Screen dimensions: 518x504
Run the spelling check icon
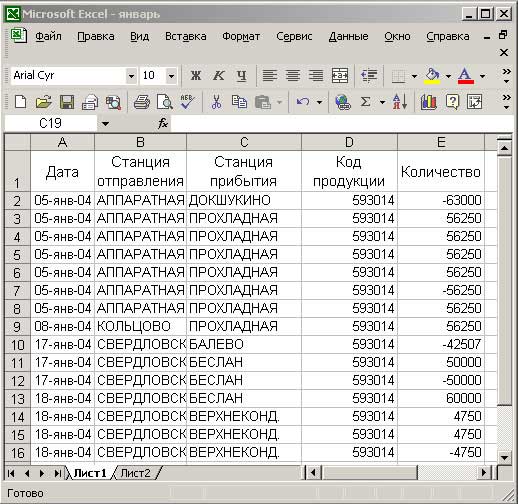click(187, 102)
